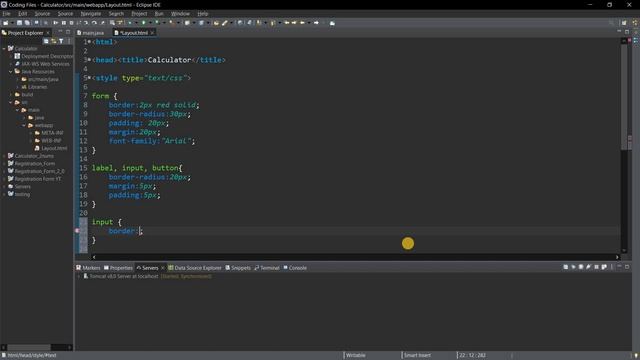The width and height of the screenshot is (640, 360).
Task: Open the Run menu
Action: pos(159,13)
